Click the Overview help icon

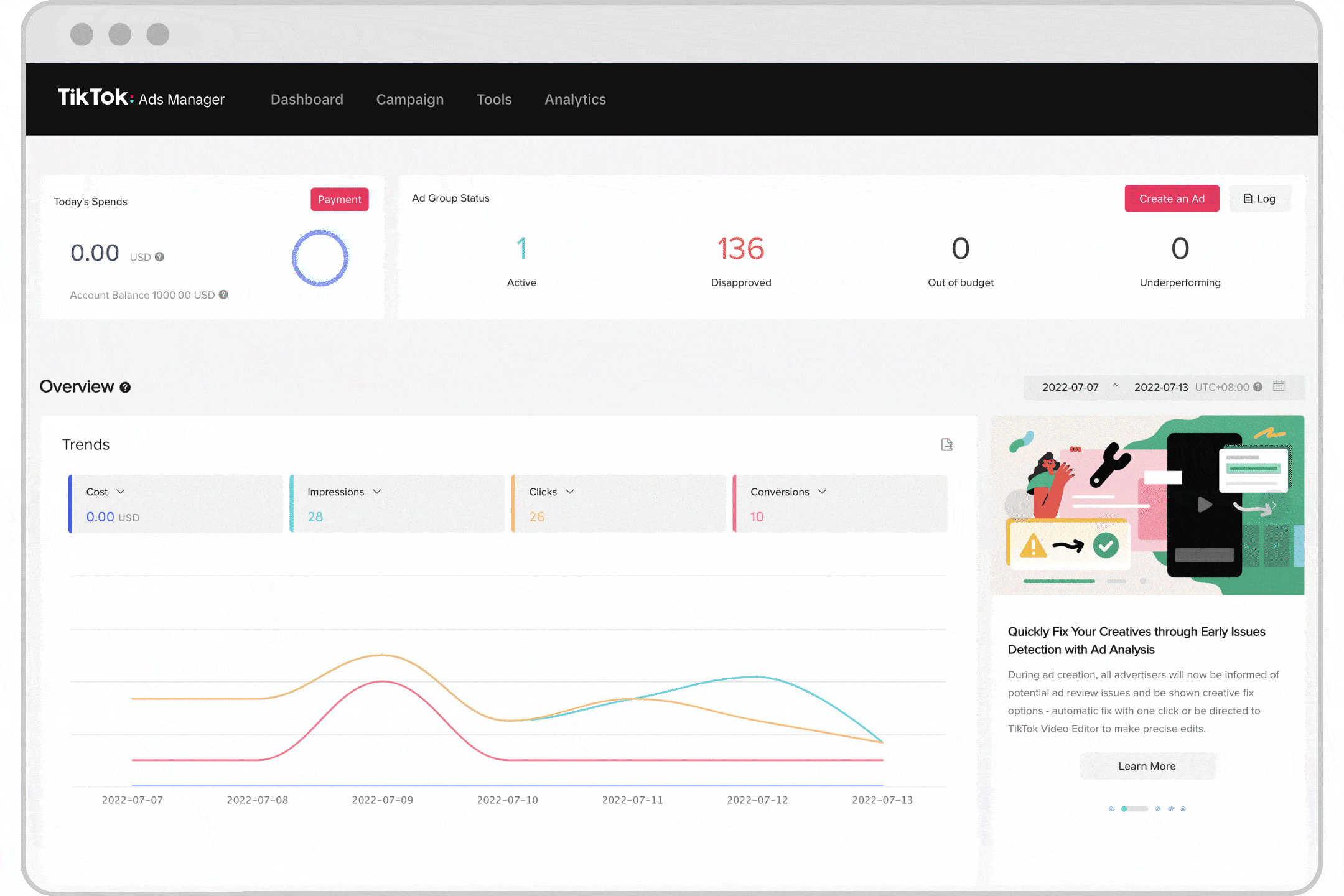pyautogui.click(x=125, y=387)
